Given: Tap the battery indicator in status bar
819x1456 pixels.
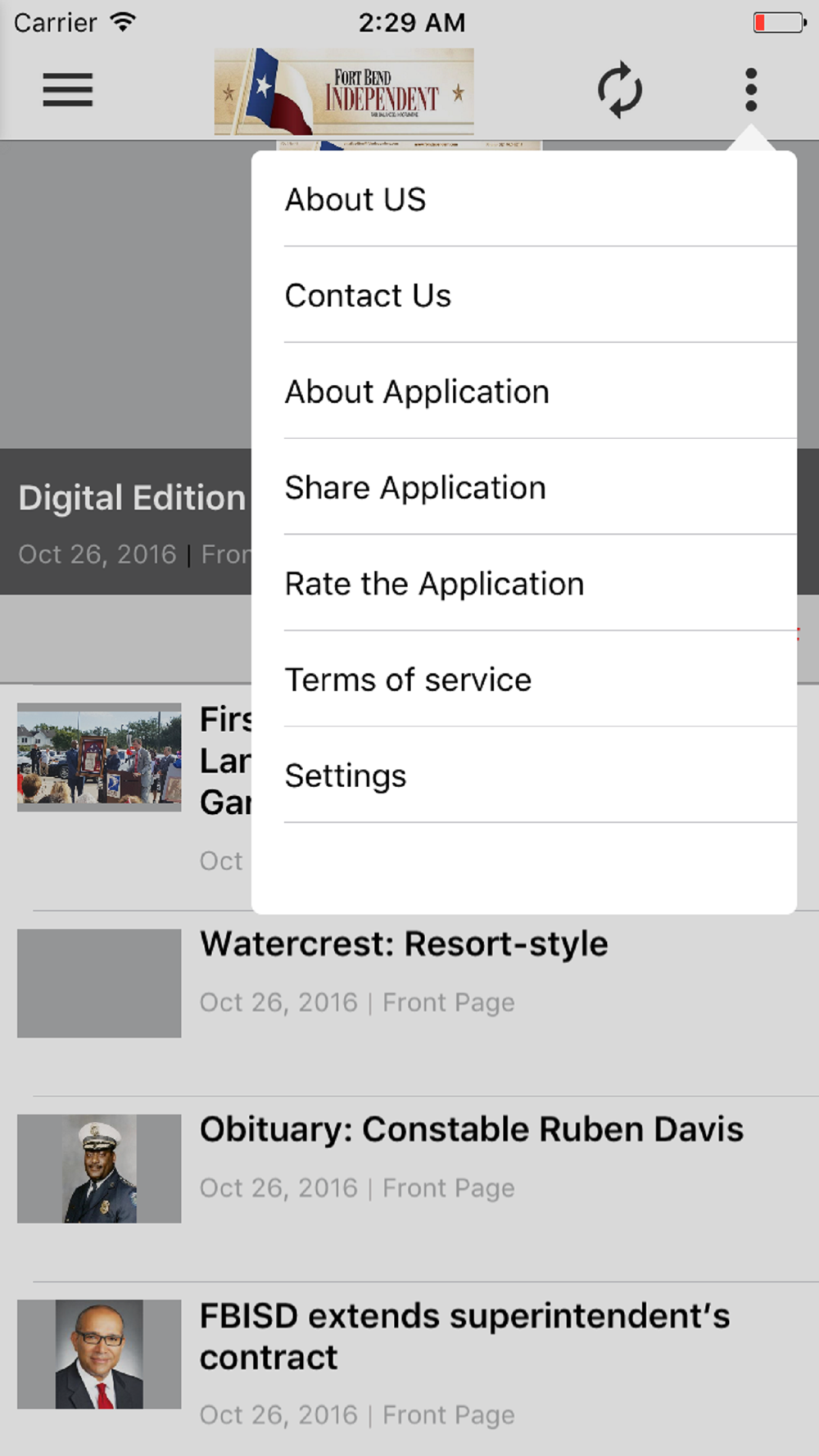Looking at the screenshot, I should click(x=780, y=22).
